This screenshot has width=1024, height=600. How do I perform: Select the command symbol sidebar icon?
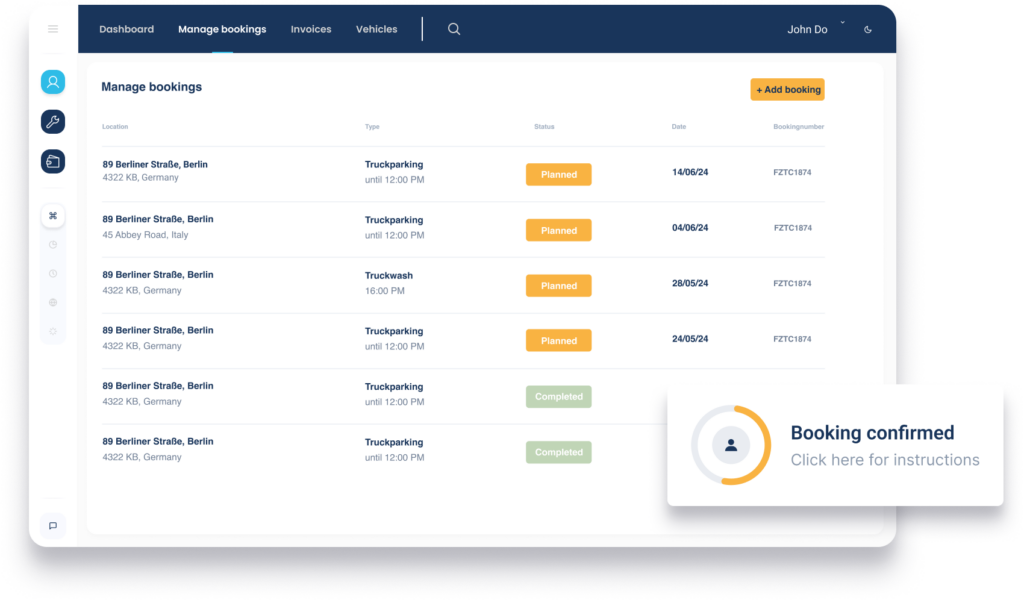click(53, 216)
